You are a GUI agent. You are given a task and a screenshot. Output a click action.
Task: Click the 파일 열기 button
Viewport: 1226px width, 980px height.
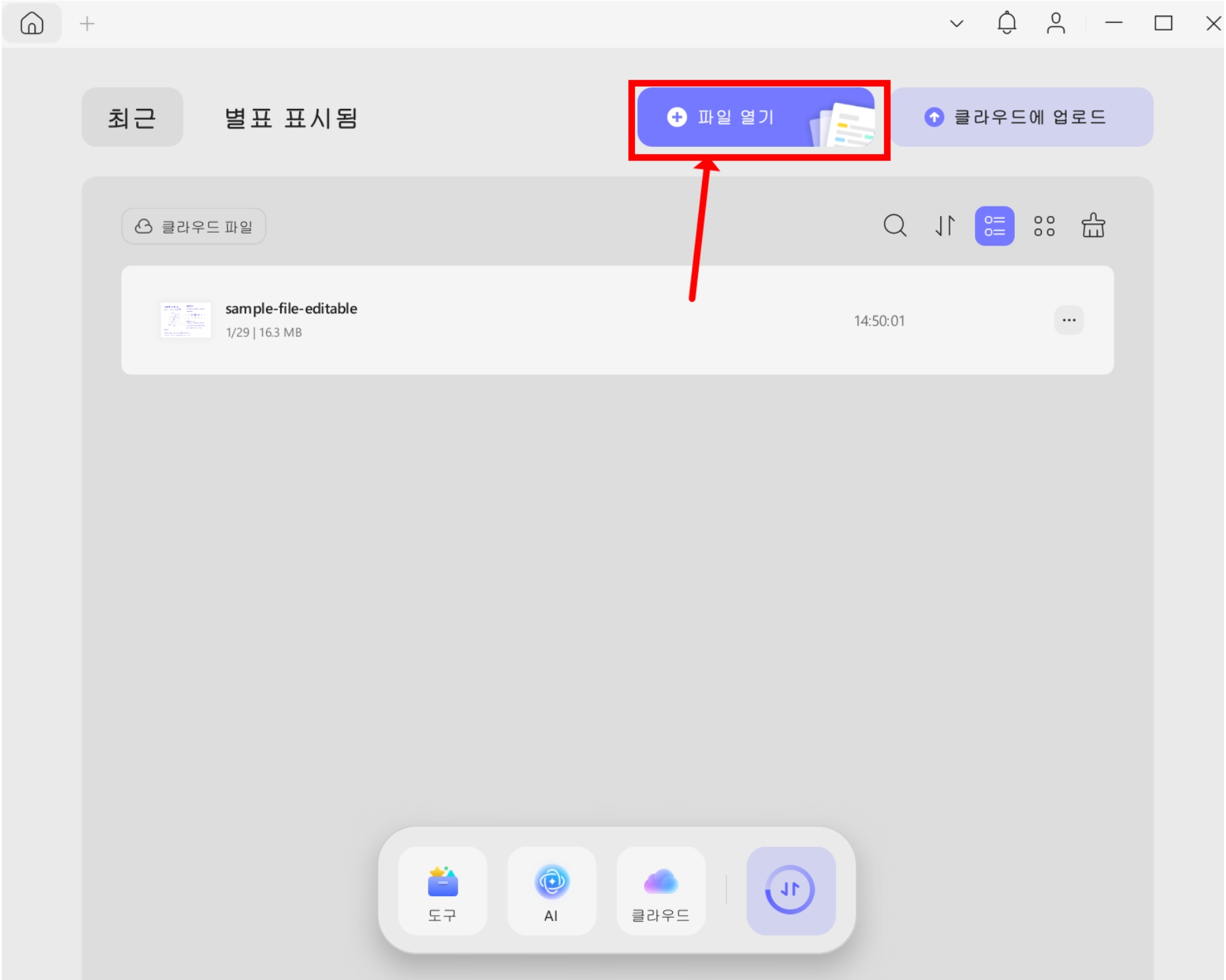756,117
